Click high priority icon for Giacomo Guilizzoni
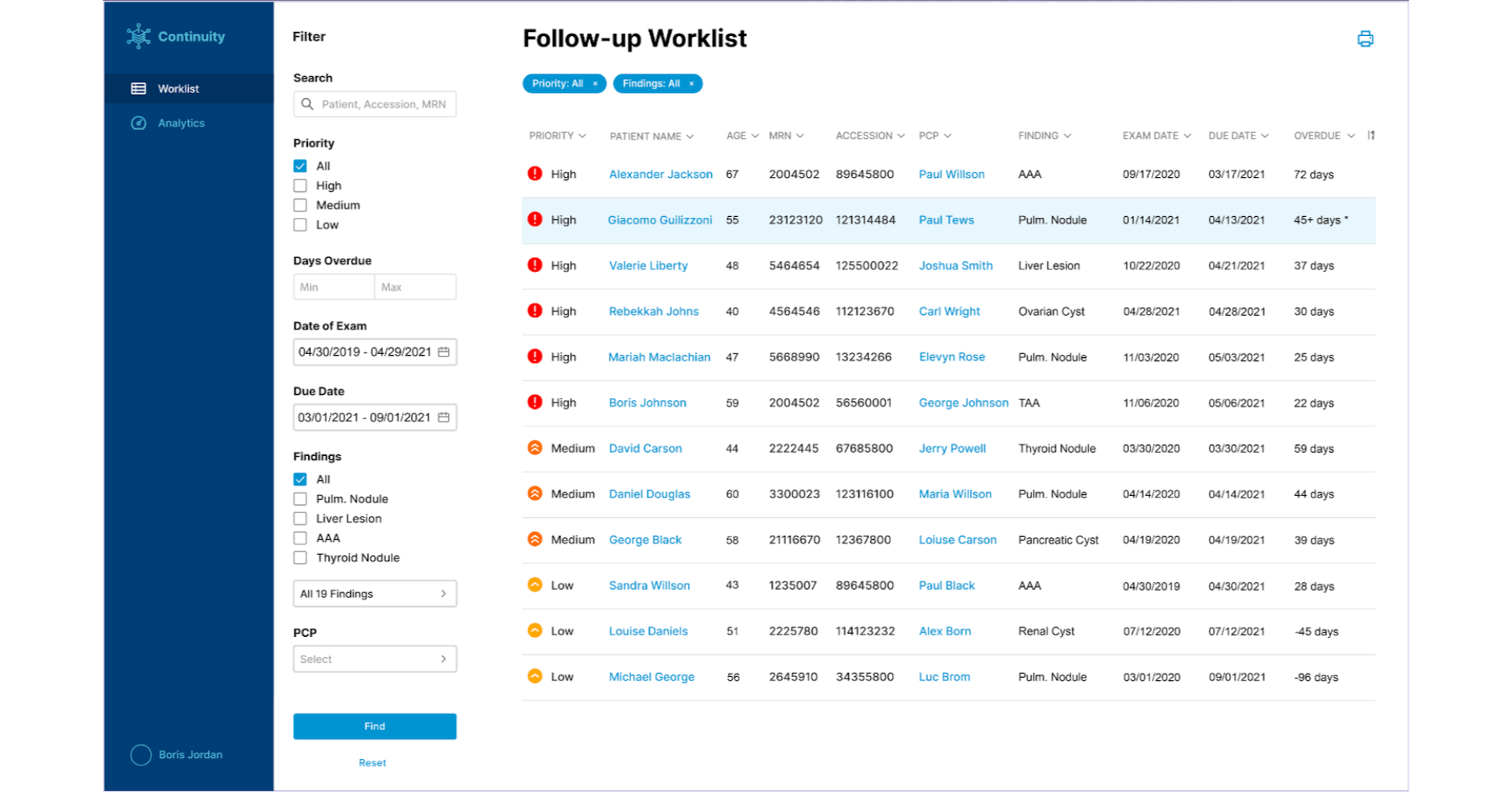The image size is (1512, 792). tap(535, 219)
